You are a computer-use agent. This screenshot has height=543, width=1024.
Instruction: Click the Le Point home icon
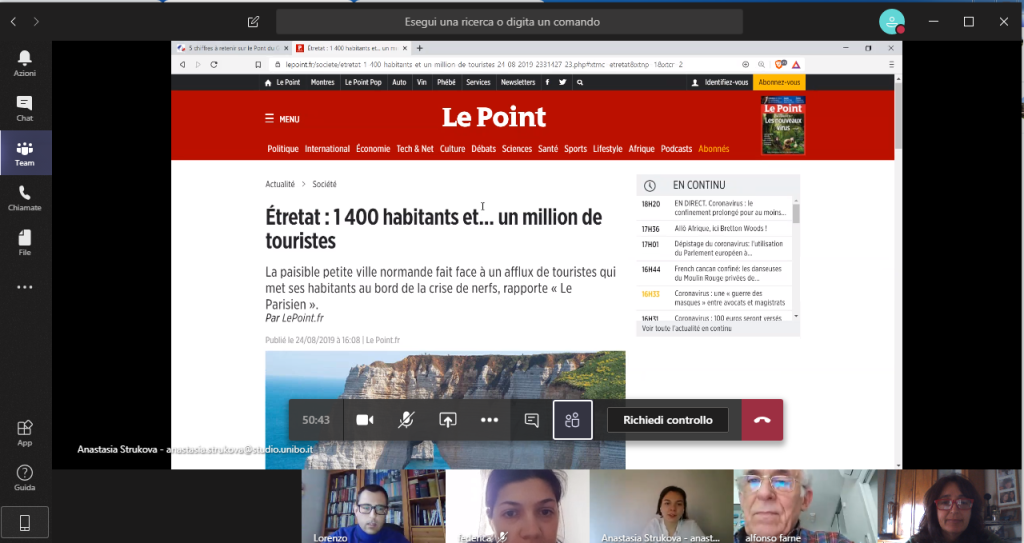[x=268, y=82]
